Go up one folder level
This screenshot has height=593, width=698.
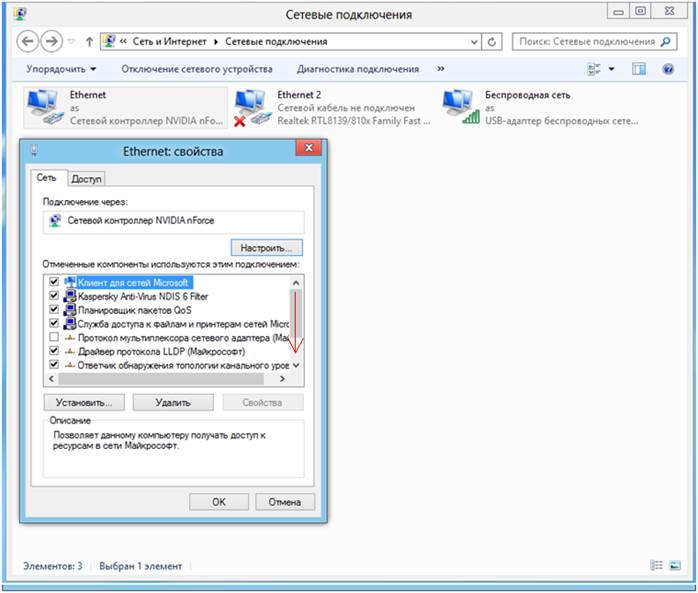click(x=89, y=42)
